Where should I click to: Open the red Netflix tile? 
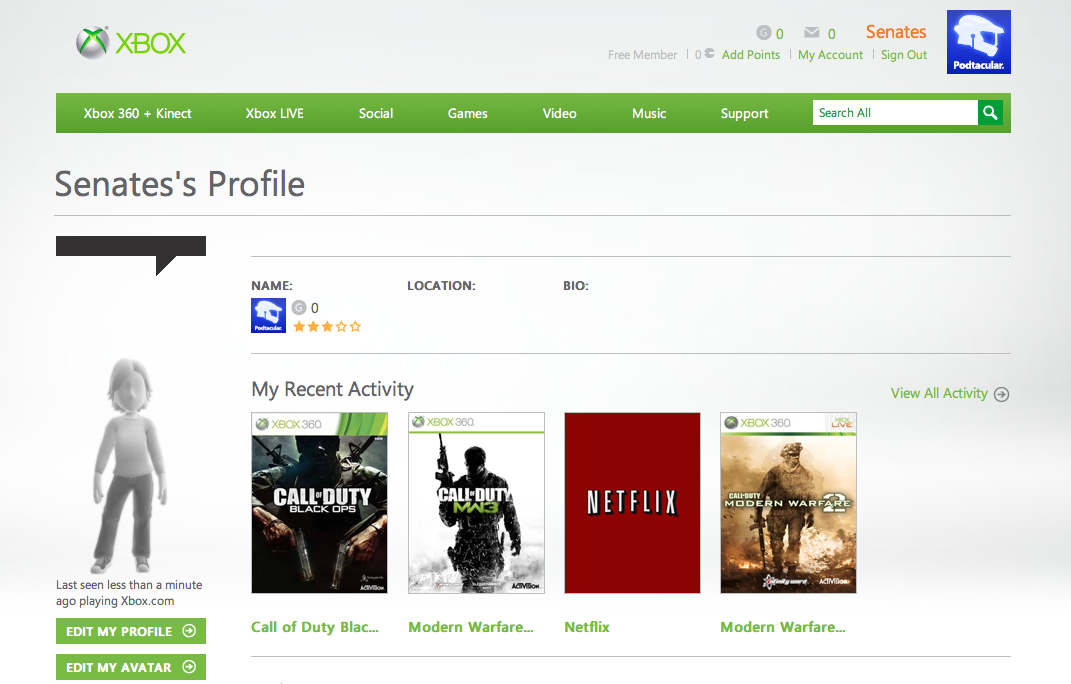[x=632, y=503]
